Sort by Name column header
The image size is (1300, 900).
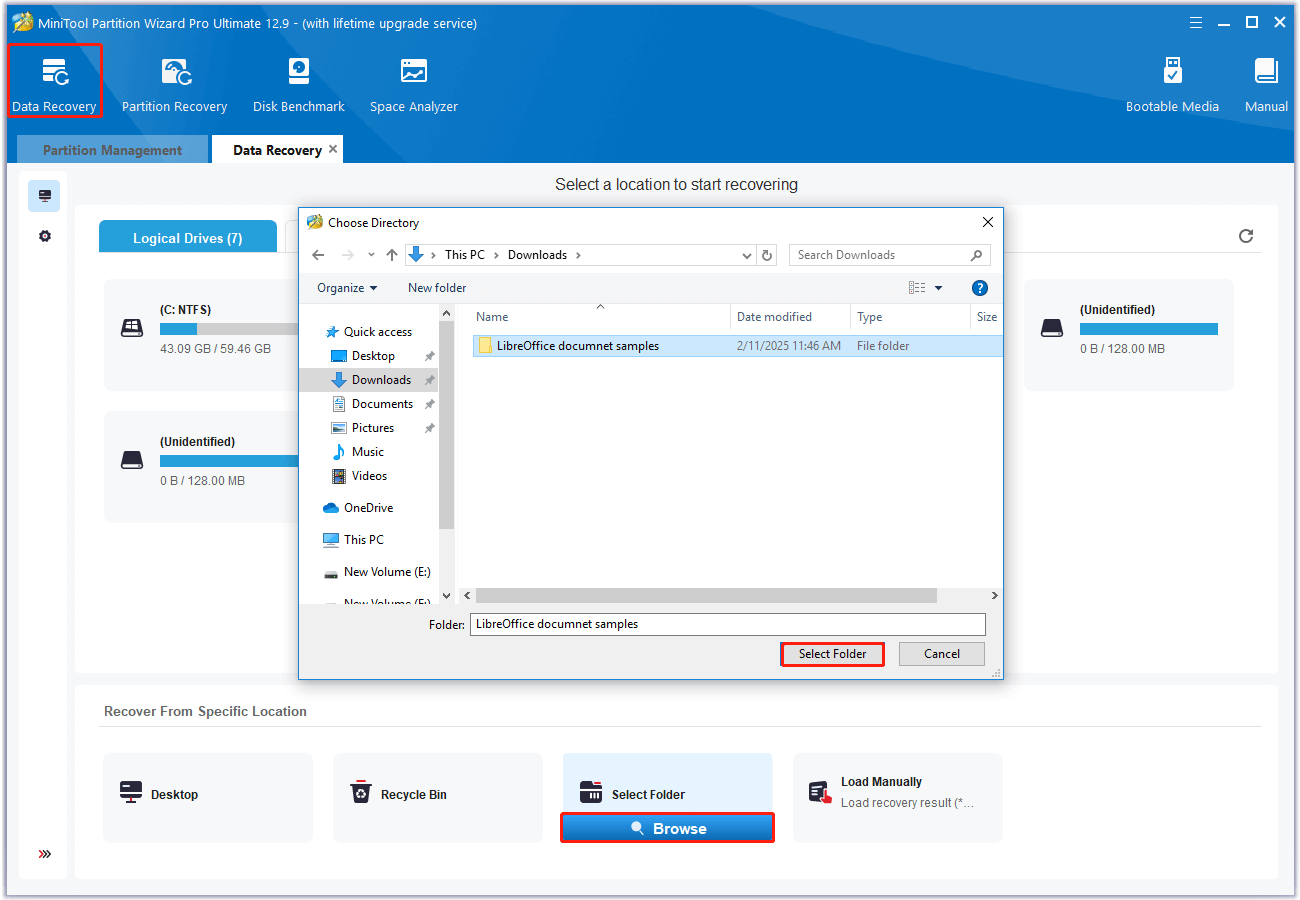(x=600, y=317)
